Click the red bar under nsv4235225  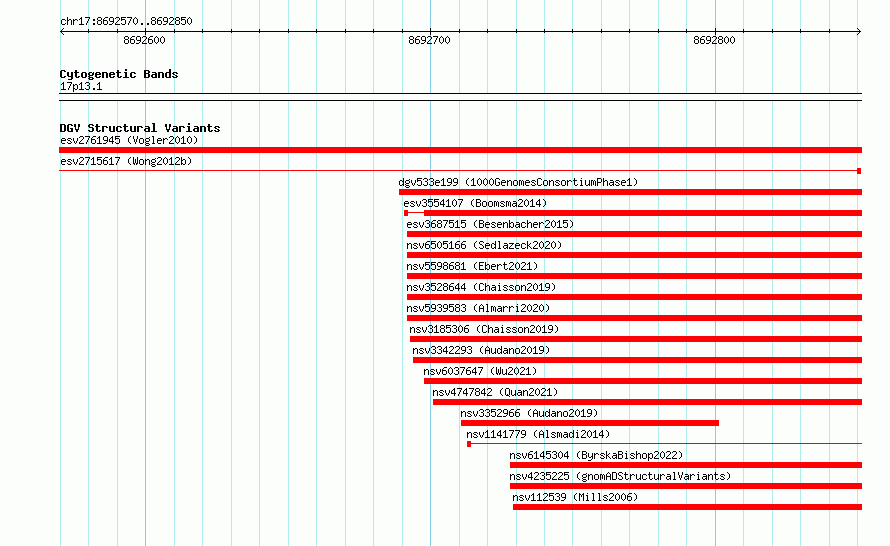tap(686, 486)
